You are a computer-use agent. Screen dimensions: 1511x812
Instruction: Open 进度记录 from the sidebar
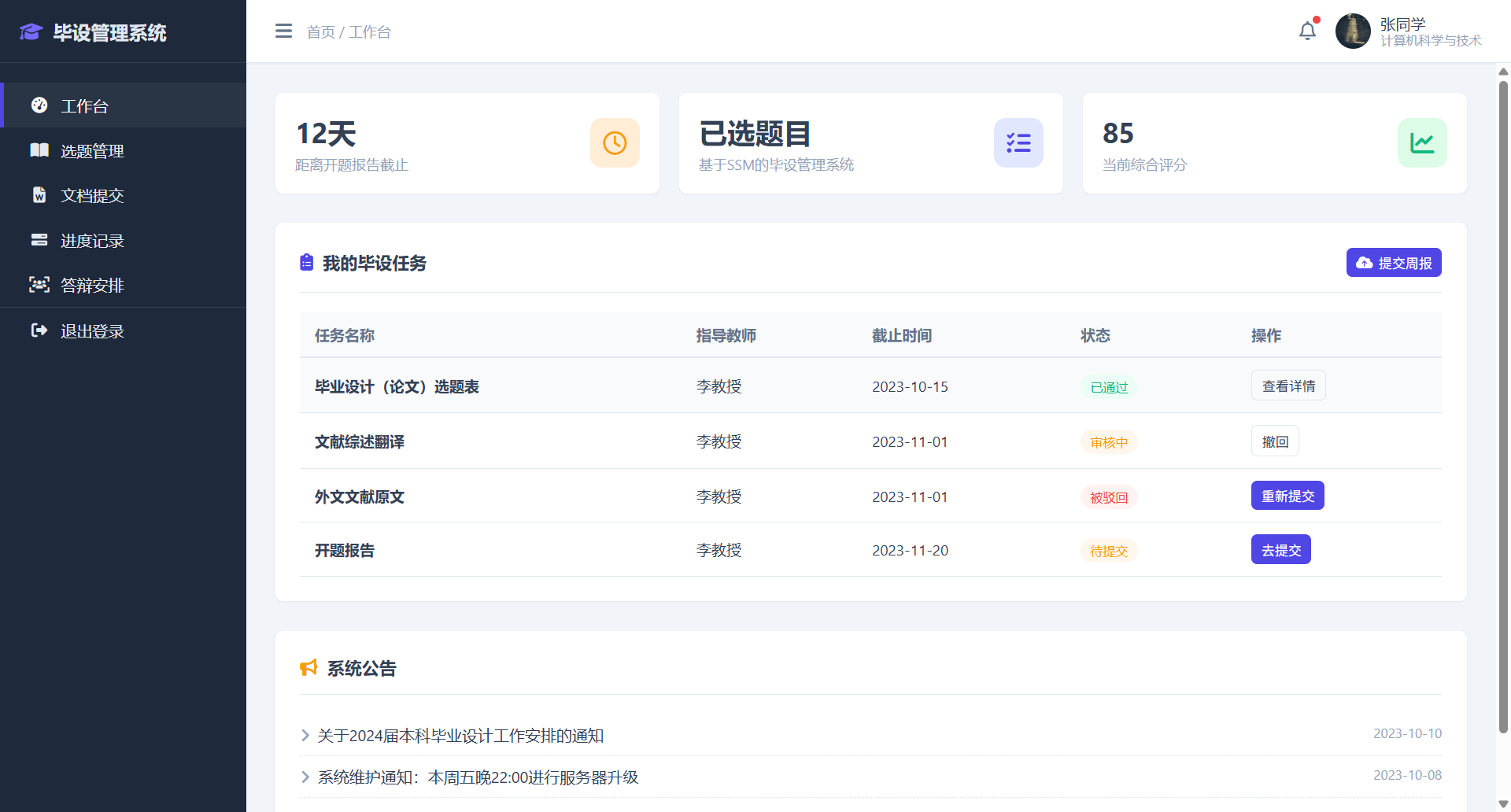[92, 241]
